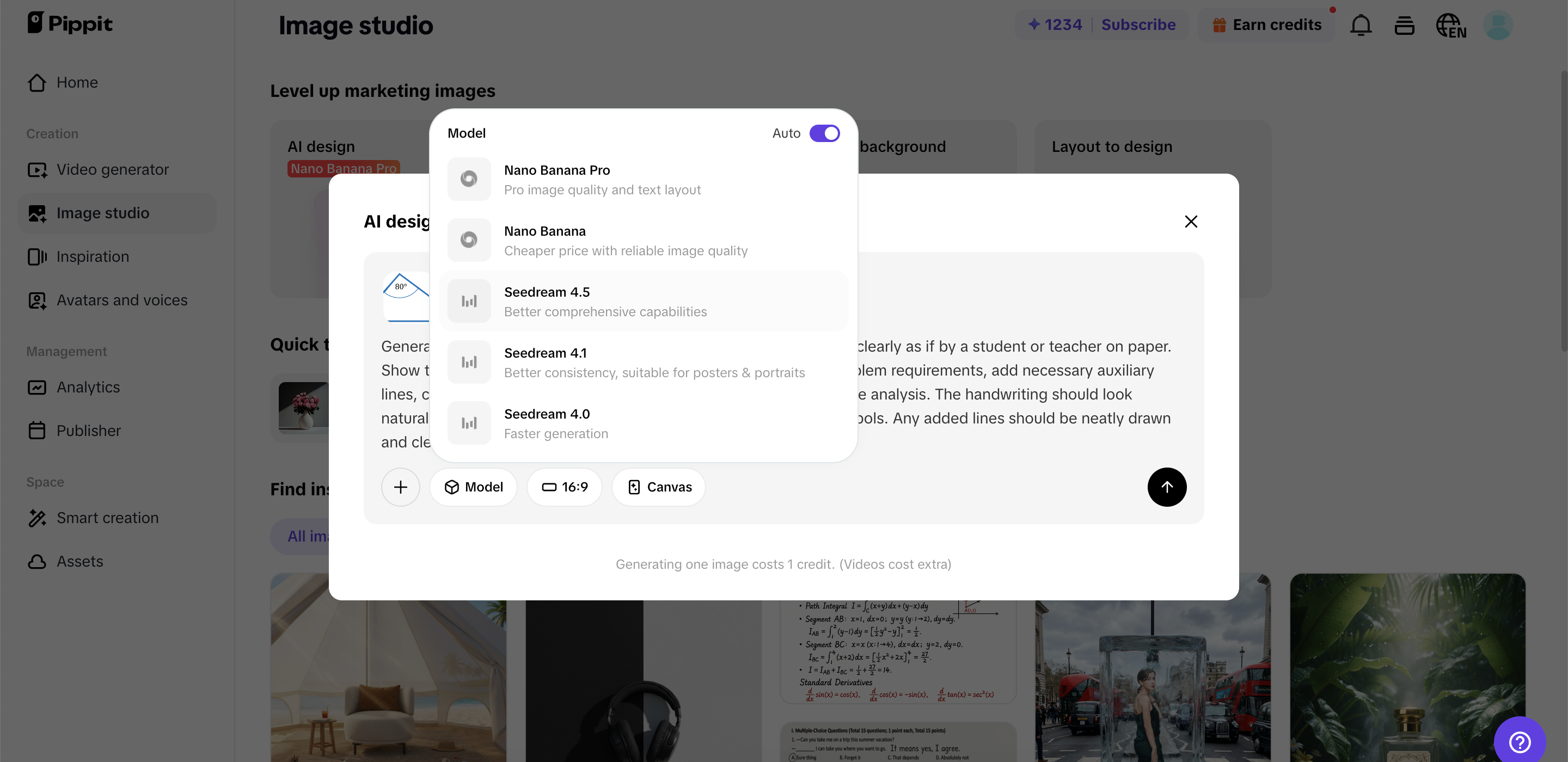Open the Canvas option dropdown
This screenshot has width=1568, height=762.
point(659,487)
